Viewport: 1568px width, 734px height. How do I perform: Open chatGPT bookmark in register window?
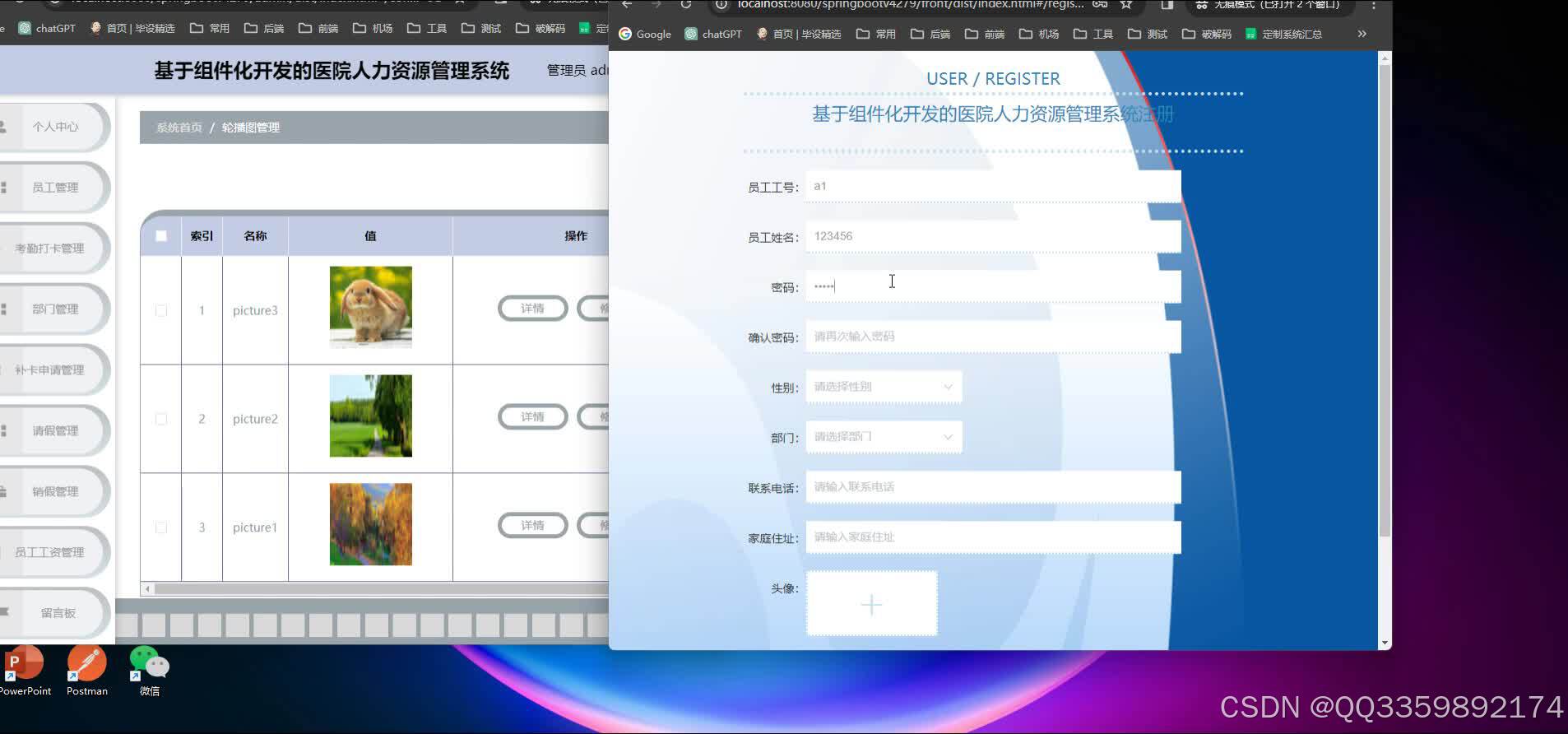point(712,34)
